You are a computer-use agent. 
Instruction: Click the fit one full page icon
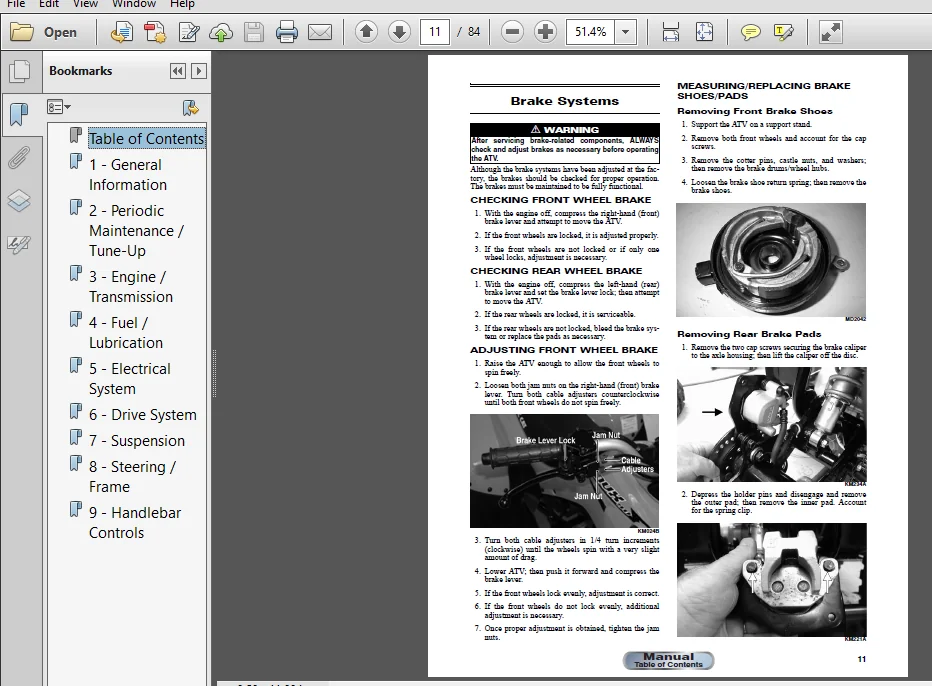704,32
